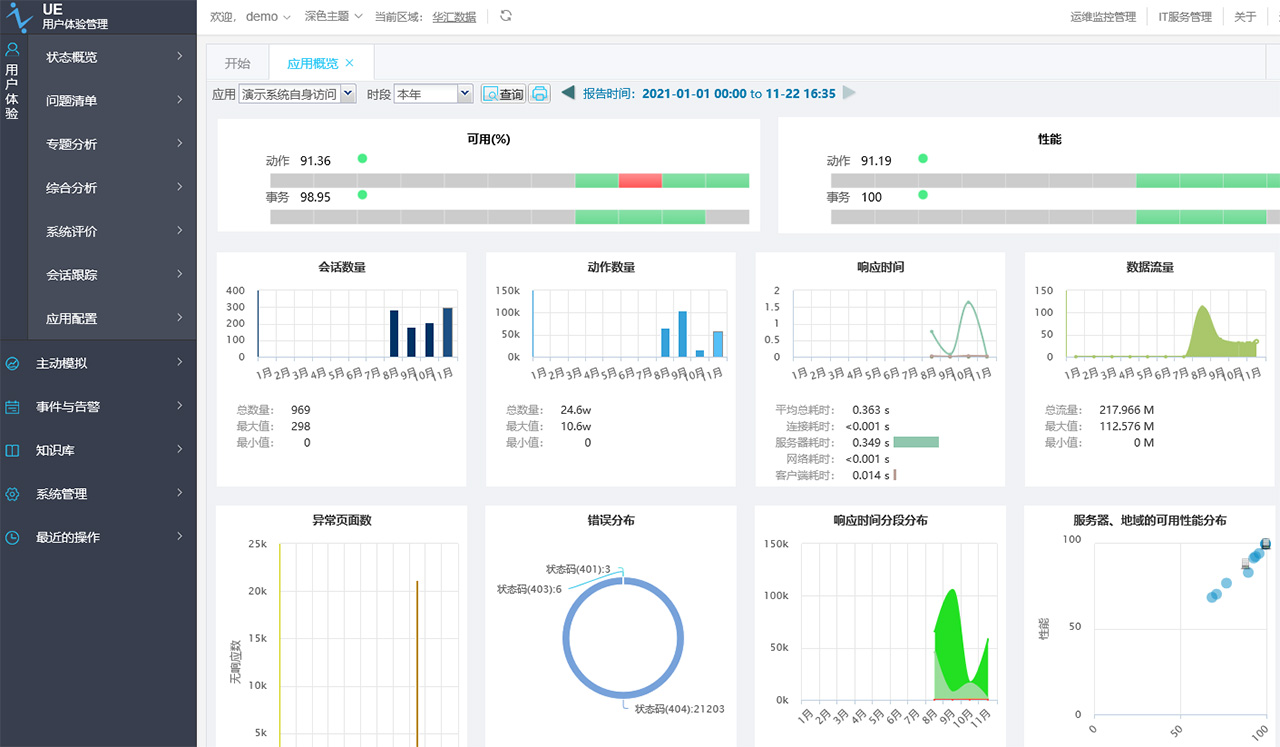Click the 217.966 M total traffic value
This screenshot has height=747, width=1280.
pos(1127,410)
